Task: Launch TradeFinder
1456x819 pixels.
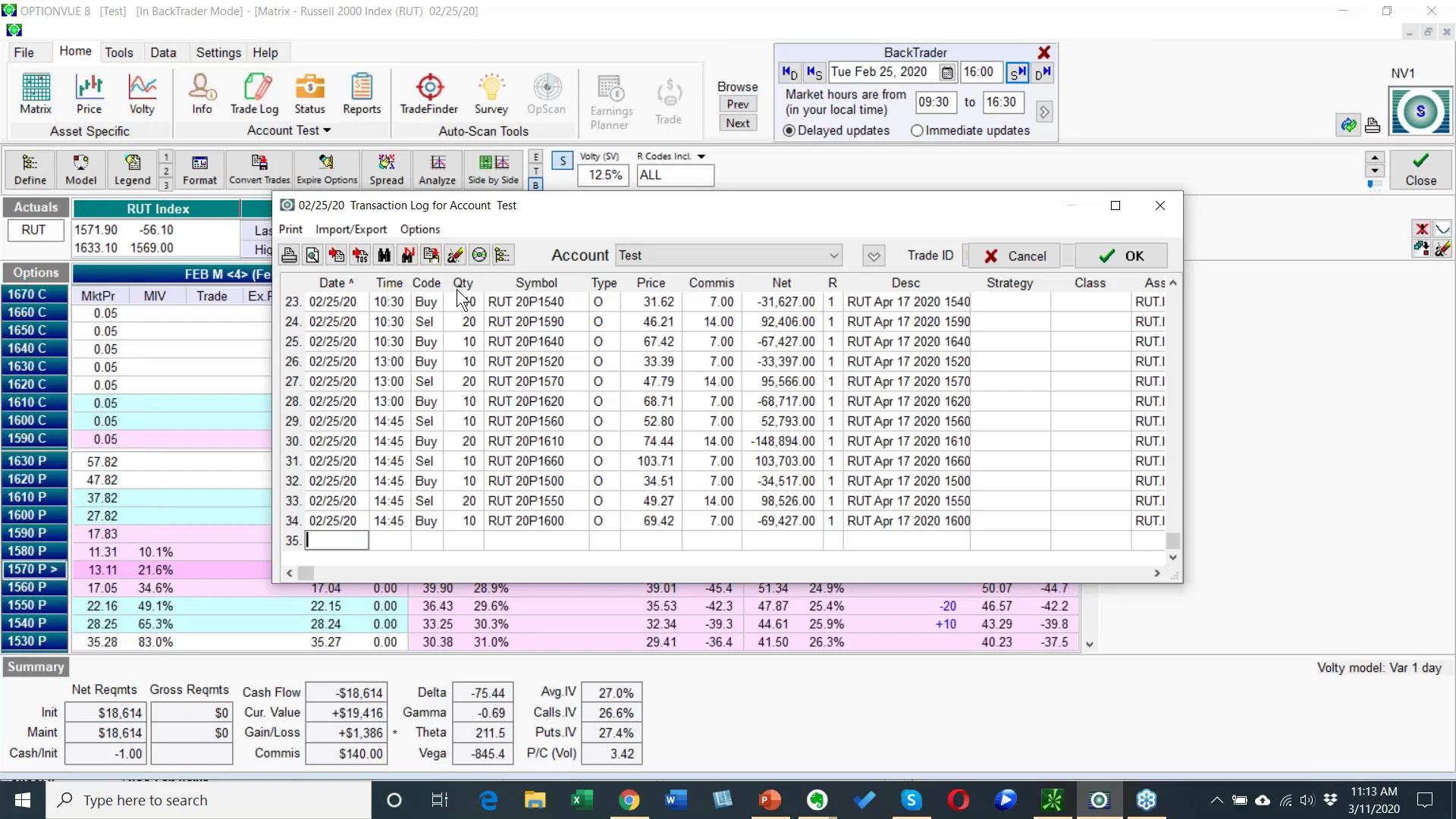Action: 429,94
